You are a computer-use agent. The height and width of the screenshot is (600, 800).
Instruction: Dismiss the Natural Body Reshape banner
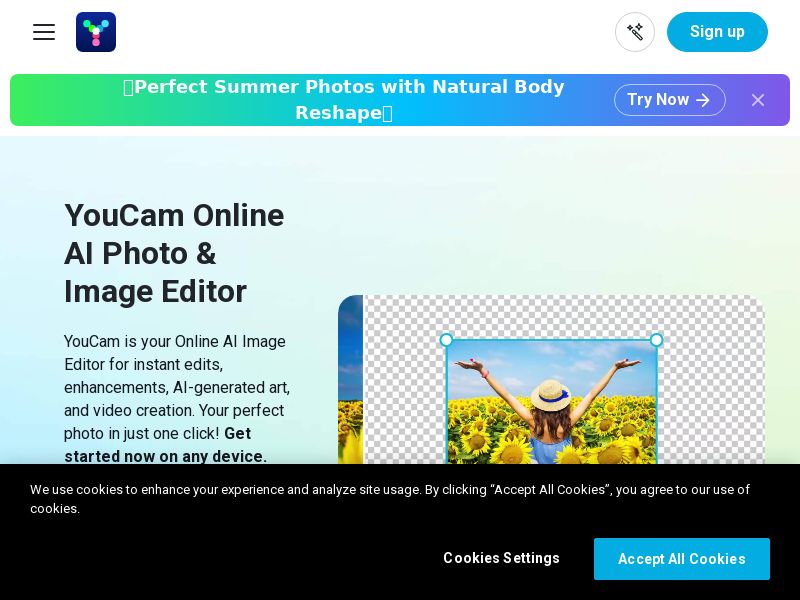[758, 100]
